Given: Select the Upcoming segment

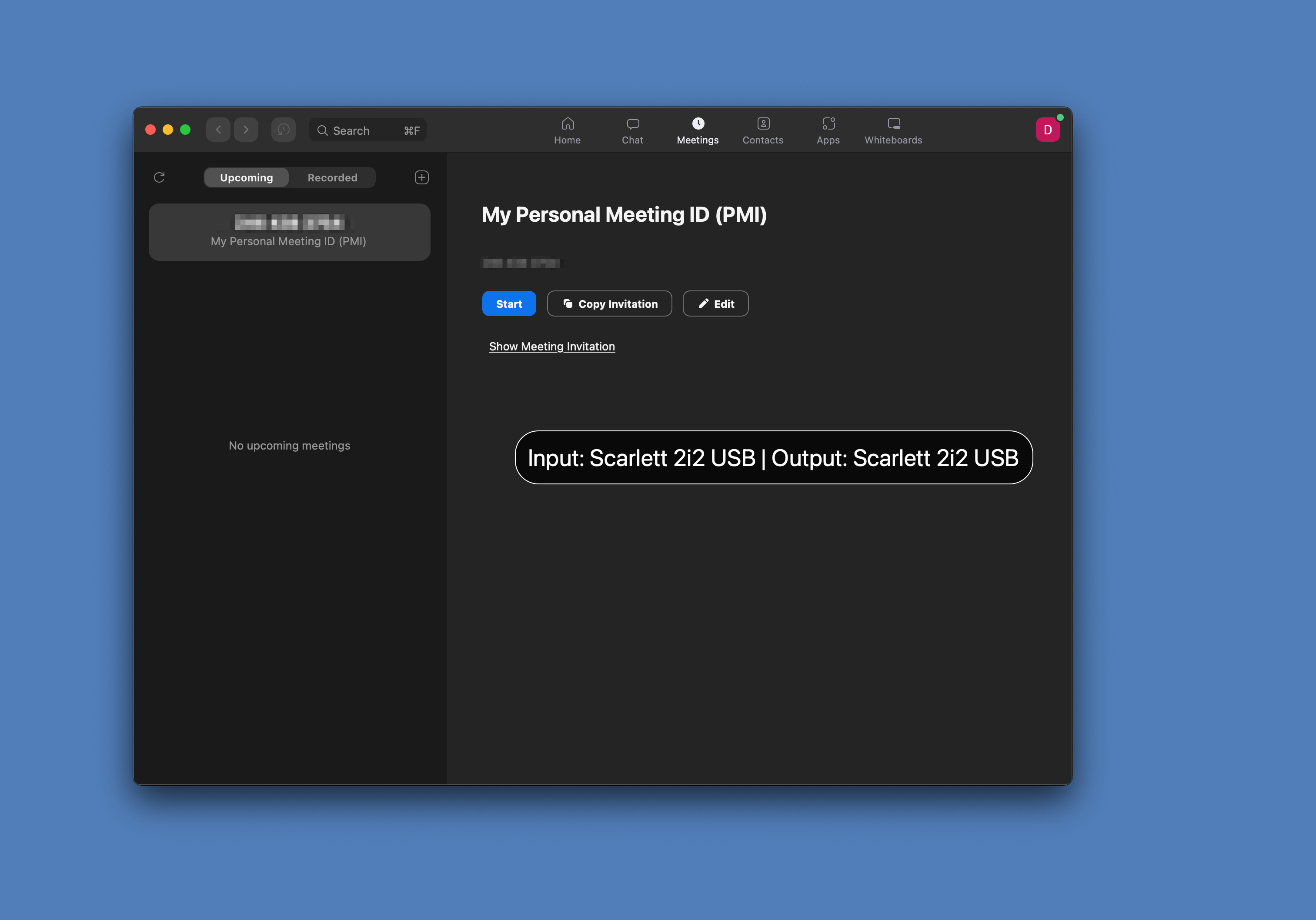Looking at the screenshot, I should [247, 177].
